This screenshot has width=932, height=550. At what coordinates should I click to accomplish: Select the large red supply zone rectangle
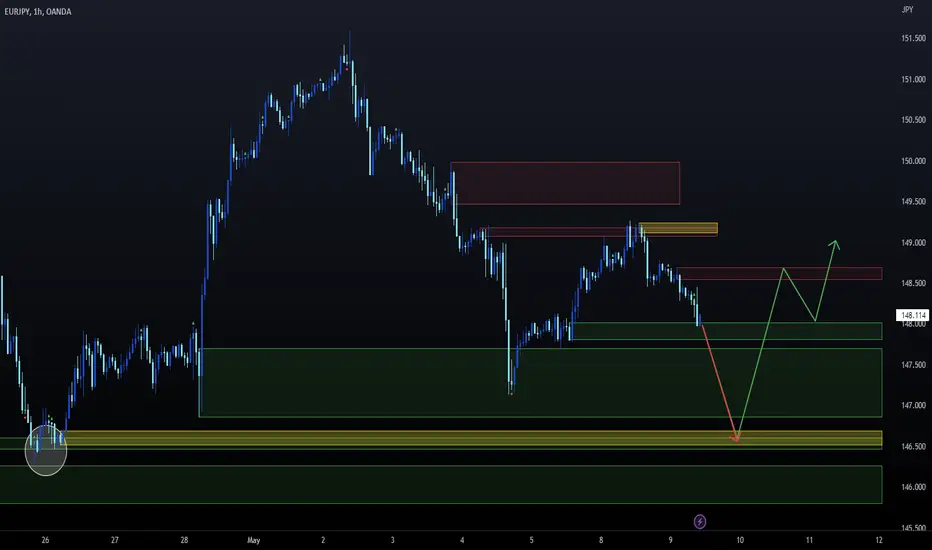pyautogui.click(x=565, y=183)
